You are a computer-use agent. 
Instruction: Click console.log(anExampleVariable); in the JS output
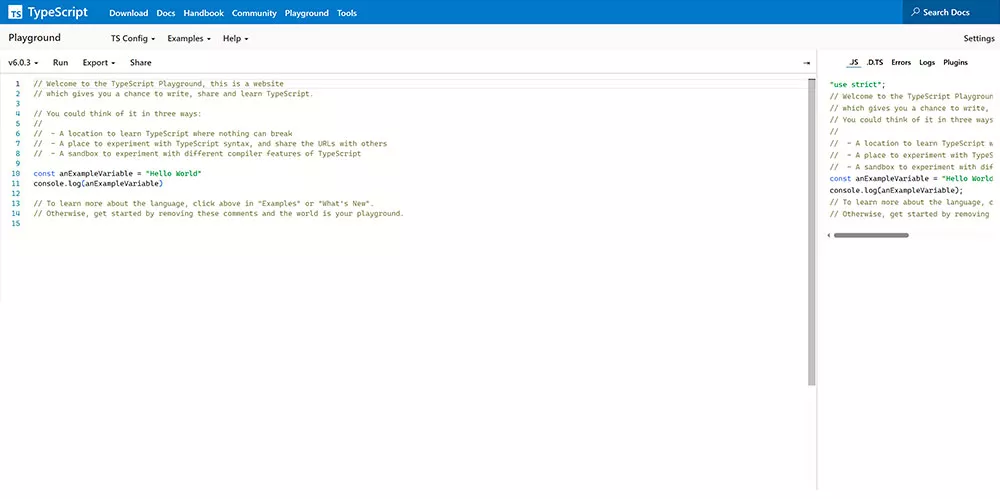pyautogui.click(x=896, y=190)
